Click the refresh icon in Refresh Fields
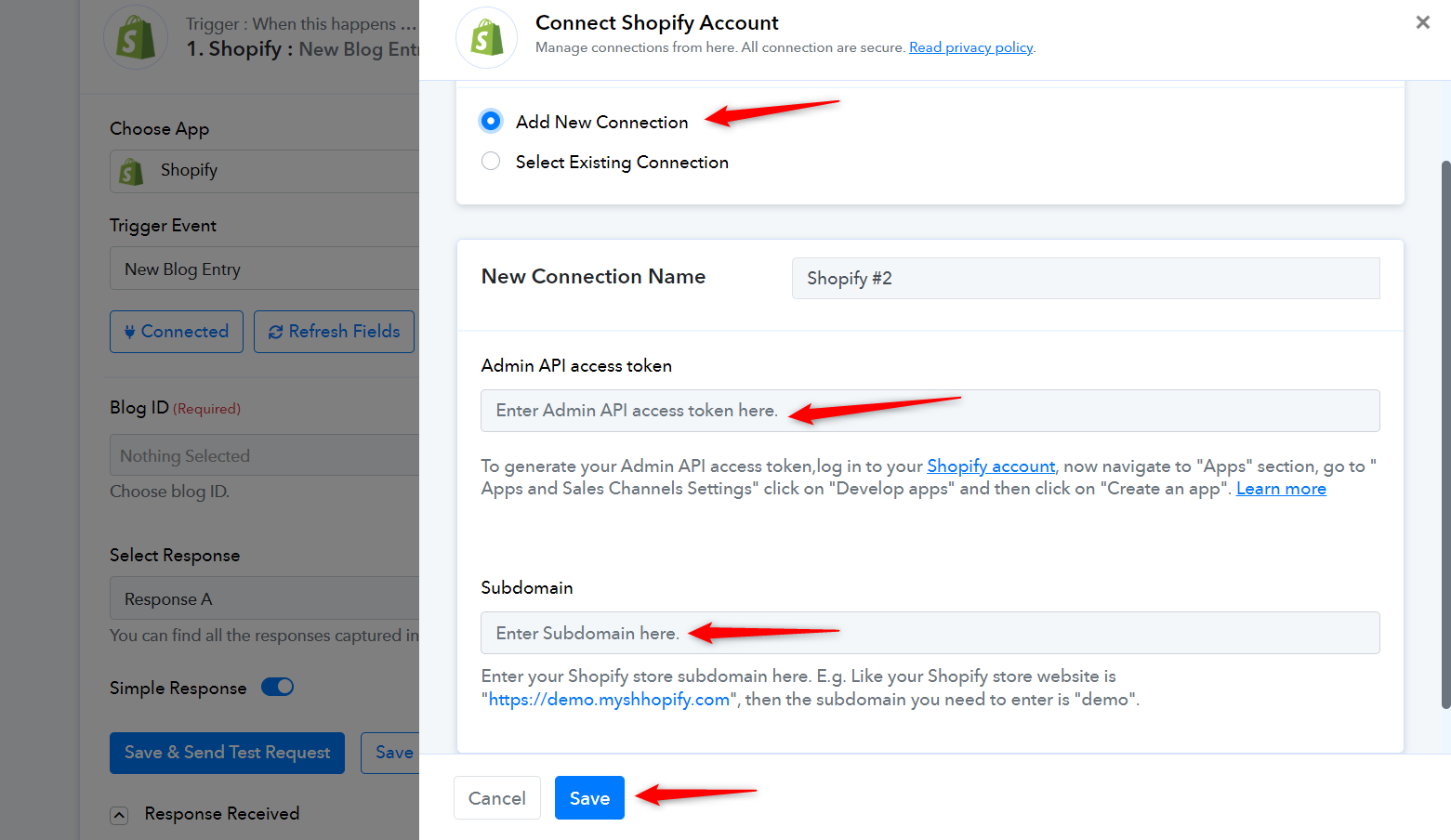 coord(275,332)
